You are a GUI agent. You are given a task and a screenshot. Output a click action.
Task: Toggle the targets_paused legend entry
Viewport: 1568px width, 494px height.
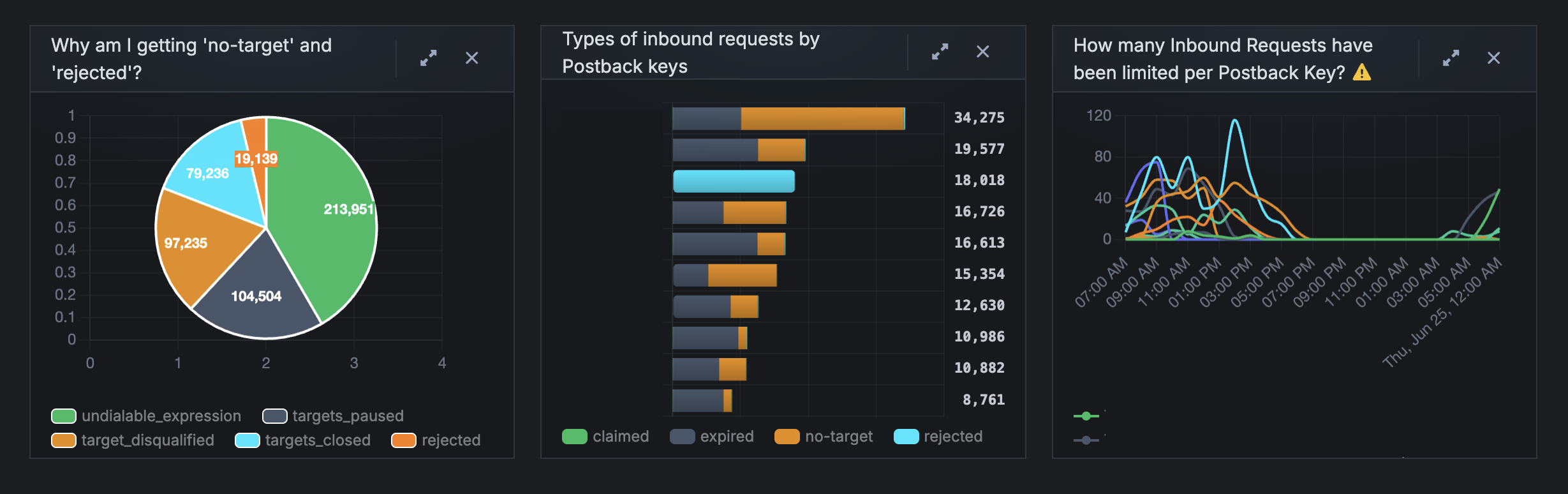333,416
